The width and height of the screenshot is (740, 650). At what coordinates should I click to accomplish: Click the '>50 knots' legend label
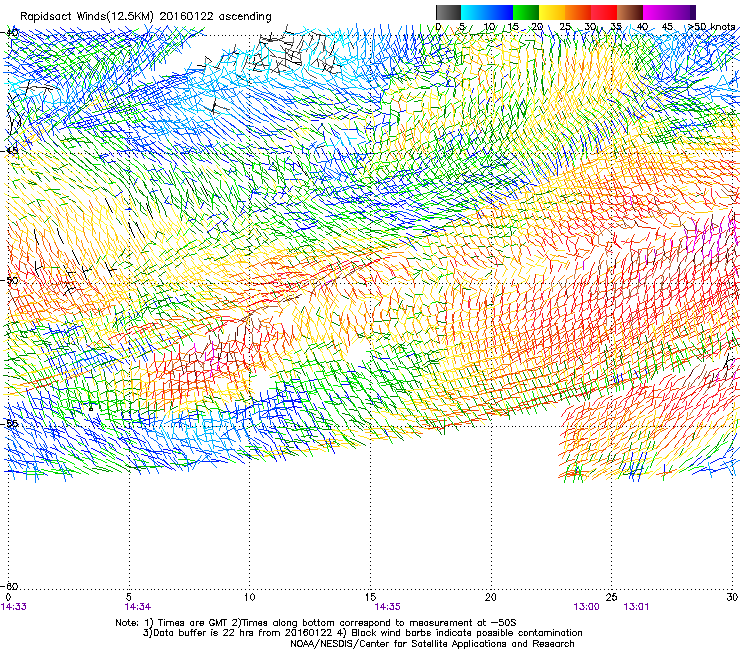pyautogui.click(x=712, y=26)
